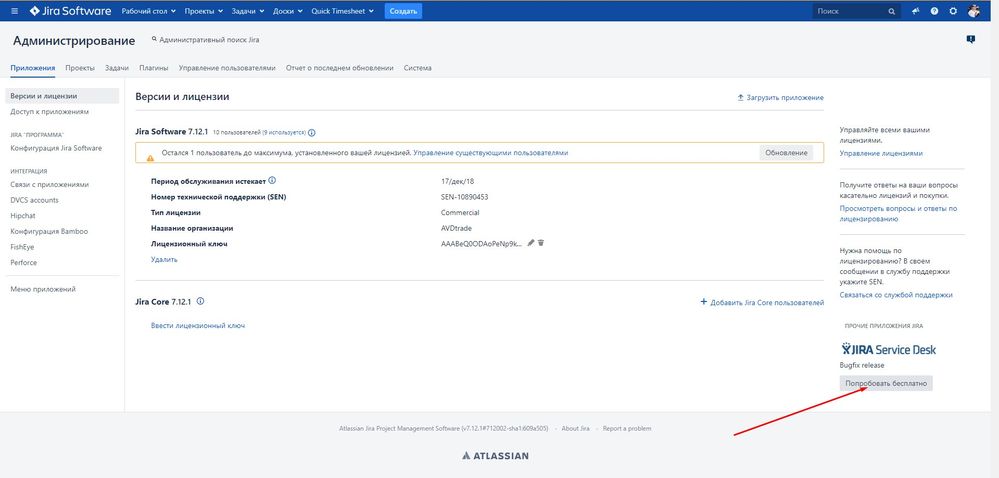Open the Управление пользователями tab
The height and width of the screenshot is (478, 999).
coord(227,68)
